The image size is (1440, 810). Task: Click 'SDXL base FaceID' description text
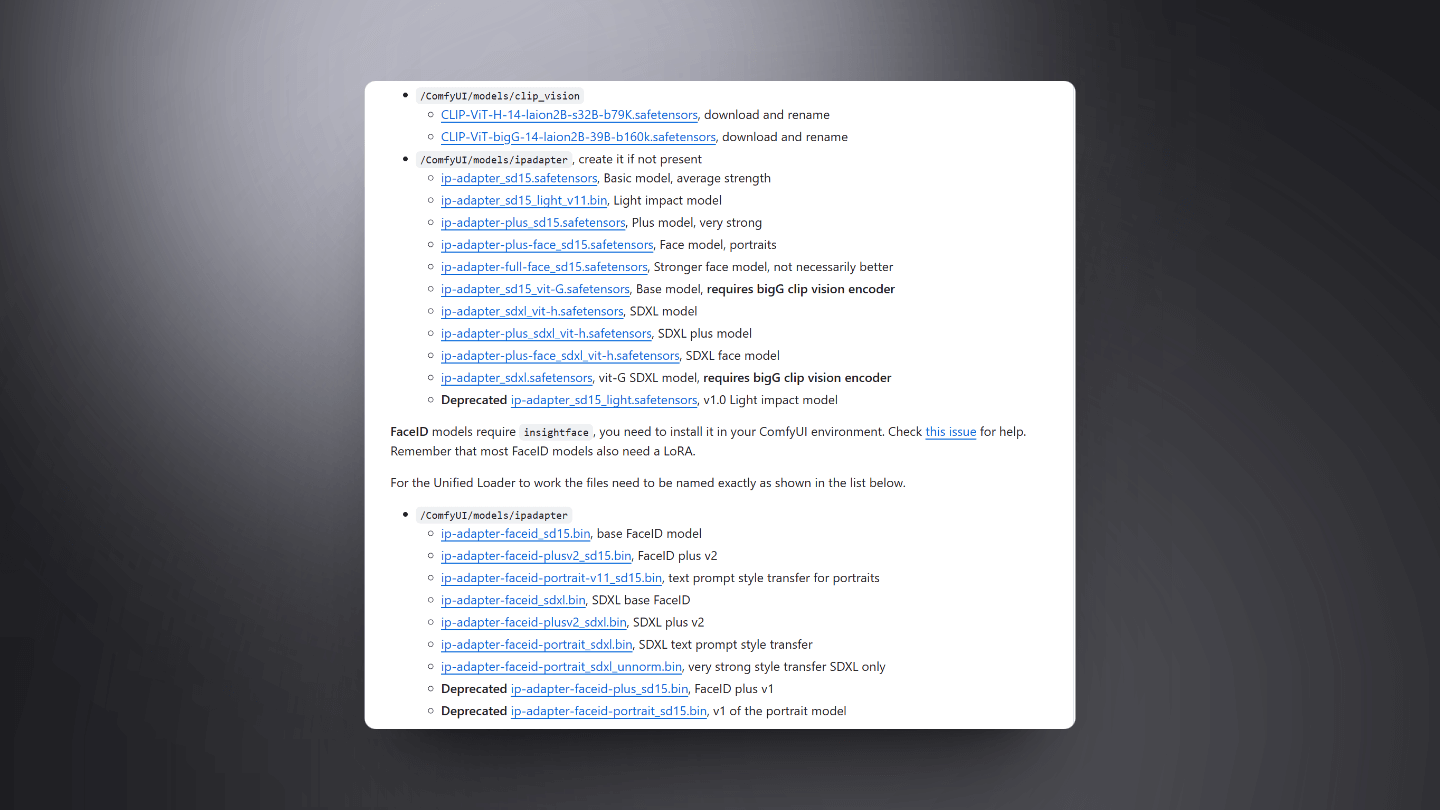(641, 600)
